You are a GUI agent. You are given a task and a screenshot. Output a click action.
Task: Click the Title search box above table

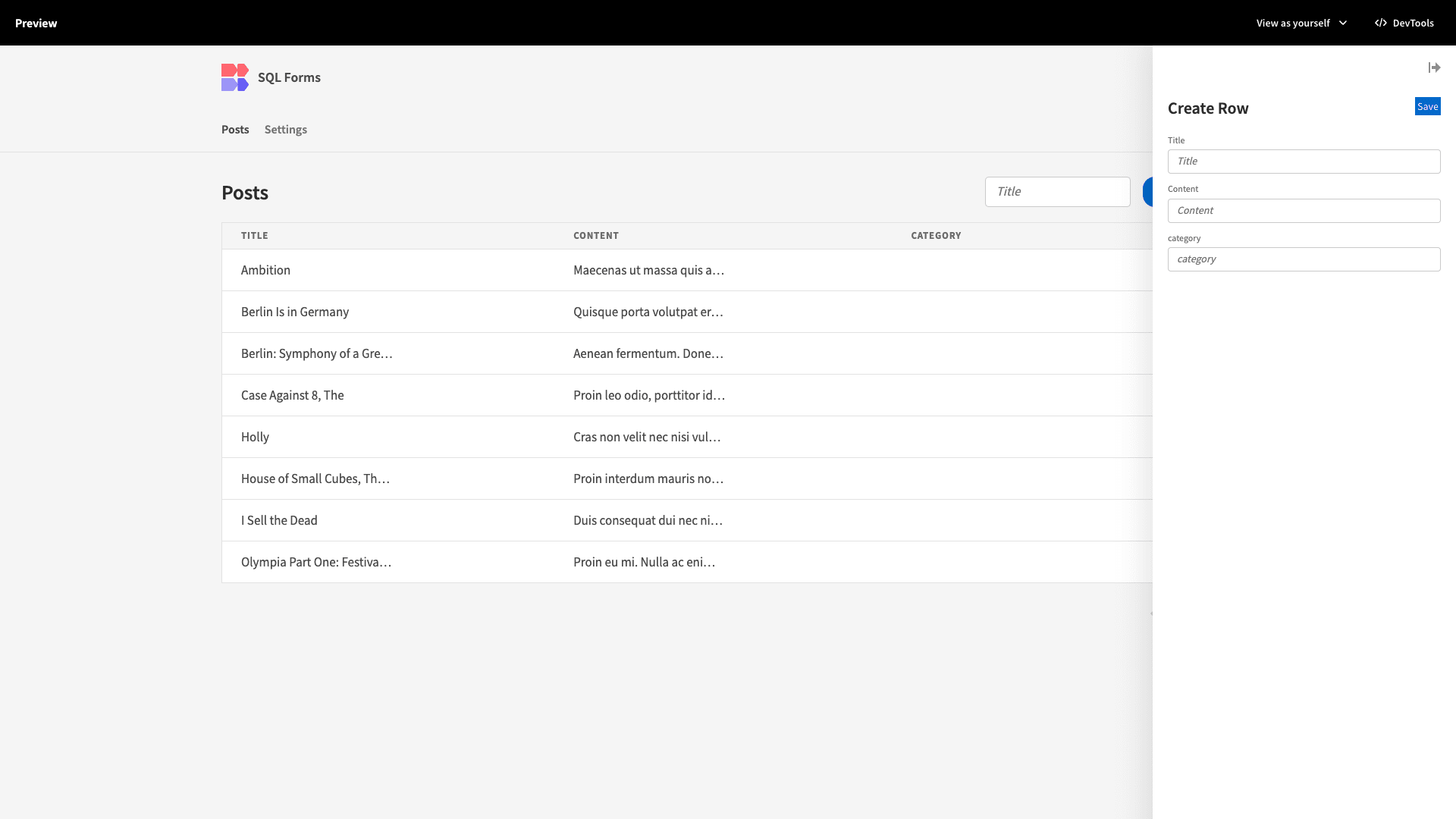coord(1057,192)
